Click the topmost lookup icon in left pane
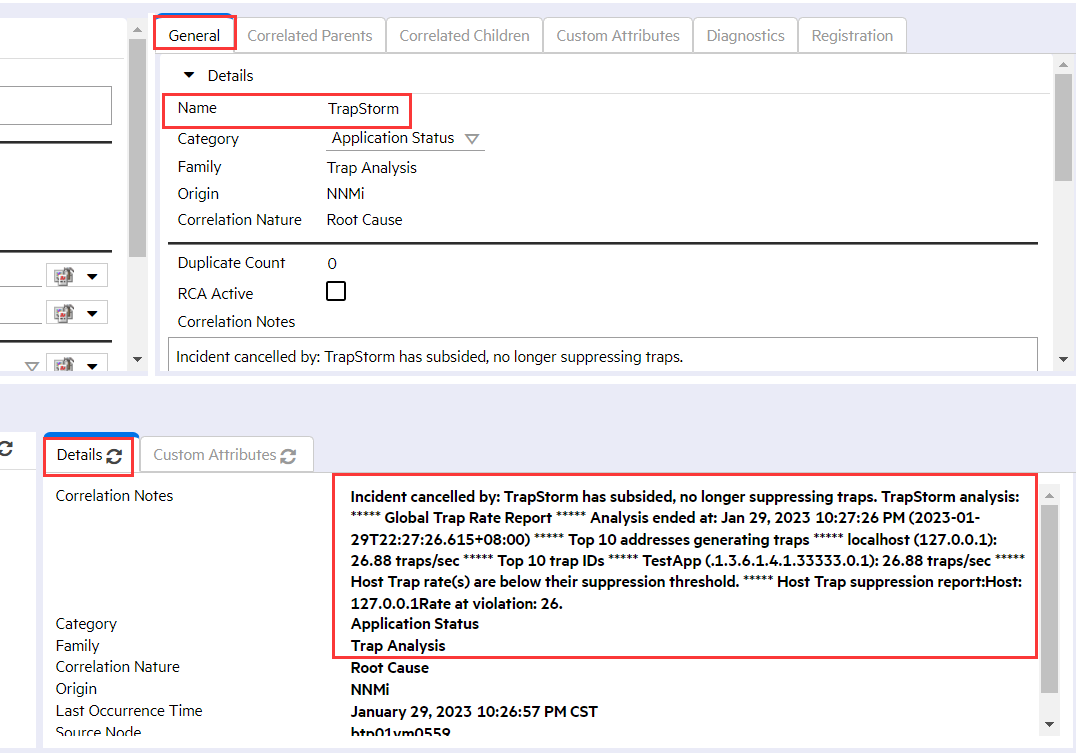The width and height of the screenshot is (1076, 753). coord(63,276)
